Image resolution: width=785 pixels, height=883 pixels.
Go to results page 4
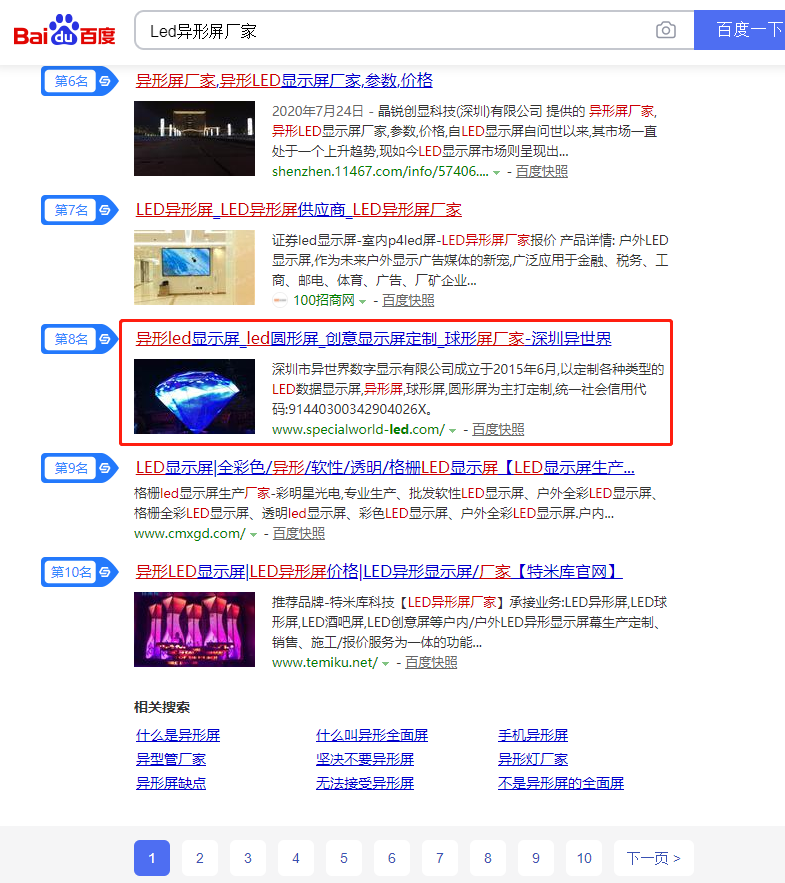tap(296, 858)
